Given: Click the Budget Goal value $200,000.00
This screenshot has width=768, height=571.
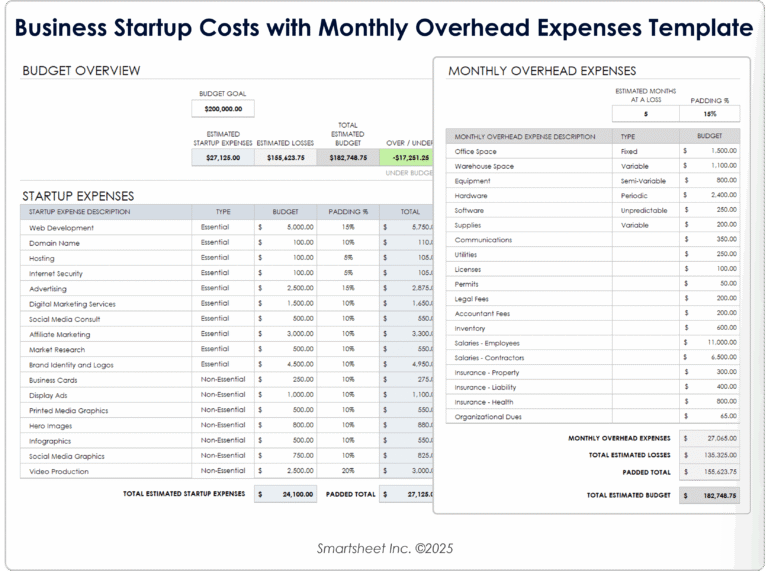Looking at the screenshot, I should (x=223, y=109).
